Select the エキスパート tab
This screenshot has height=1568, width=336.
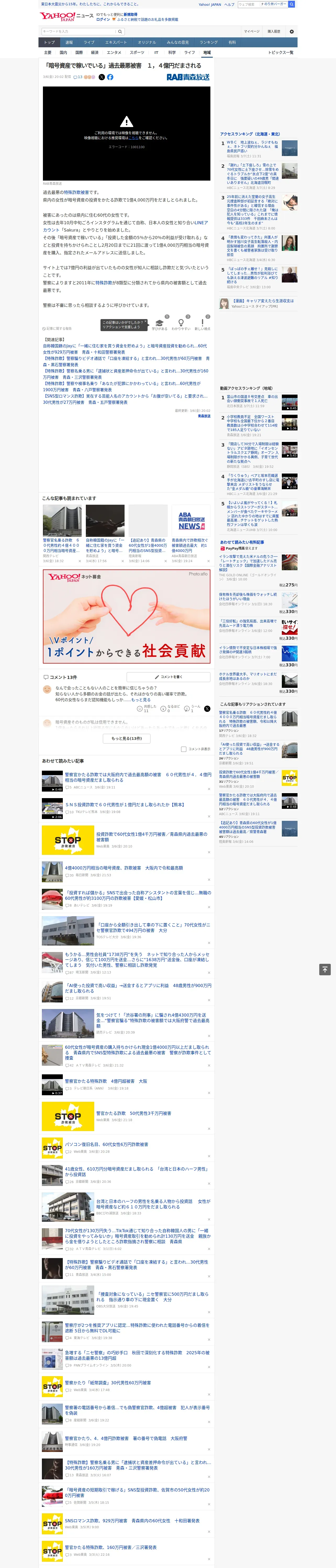pos(116,43)
